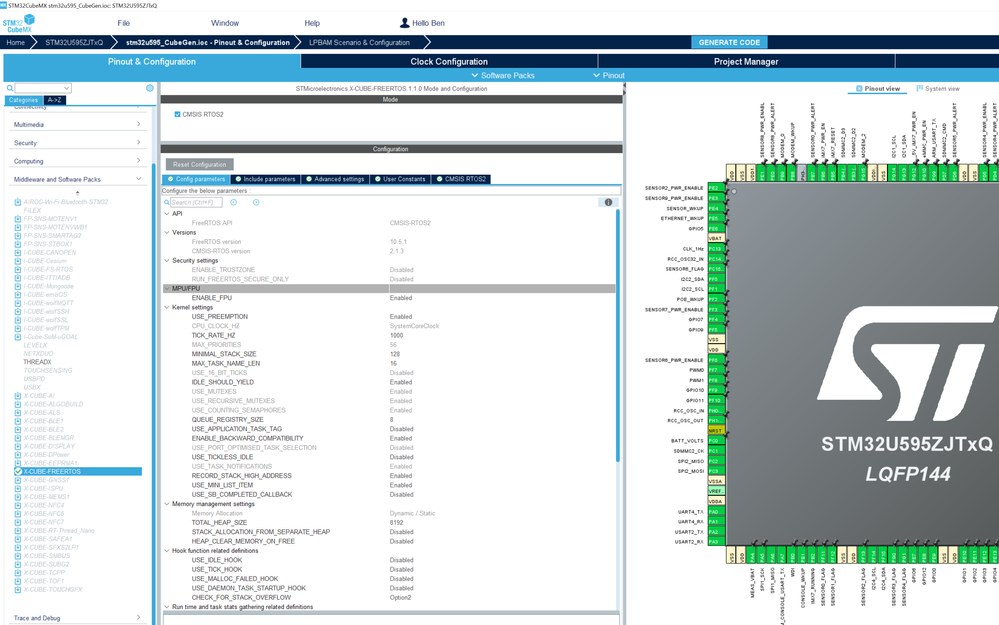Switch to the Clock Configuration tab

click(449, 61)
